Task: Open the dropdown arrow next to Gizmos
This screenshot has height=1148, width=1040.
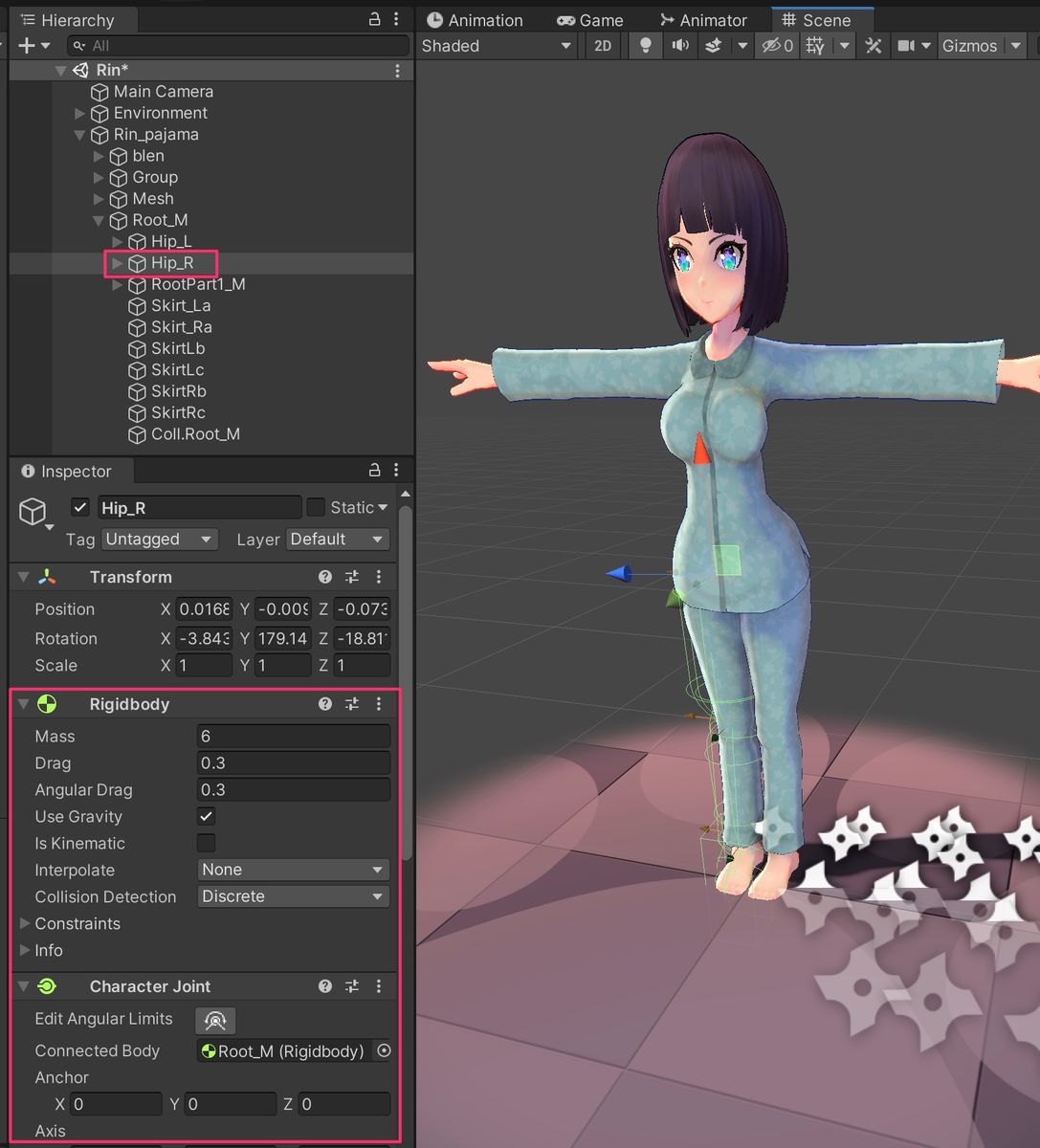Action: pyautogui.click(x=1016, y=45)
